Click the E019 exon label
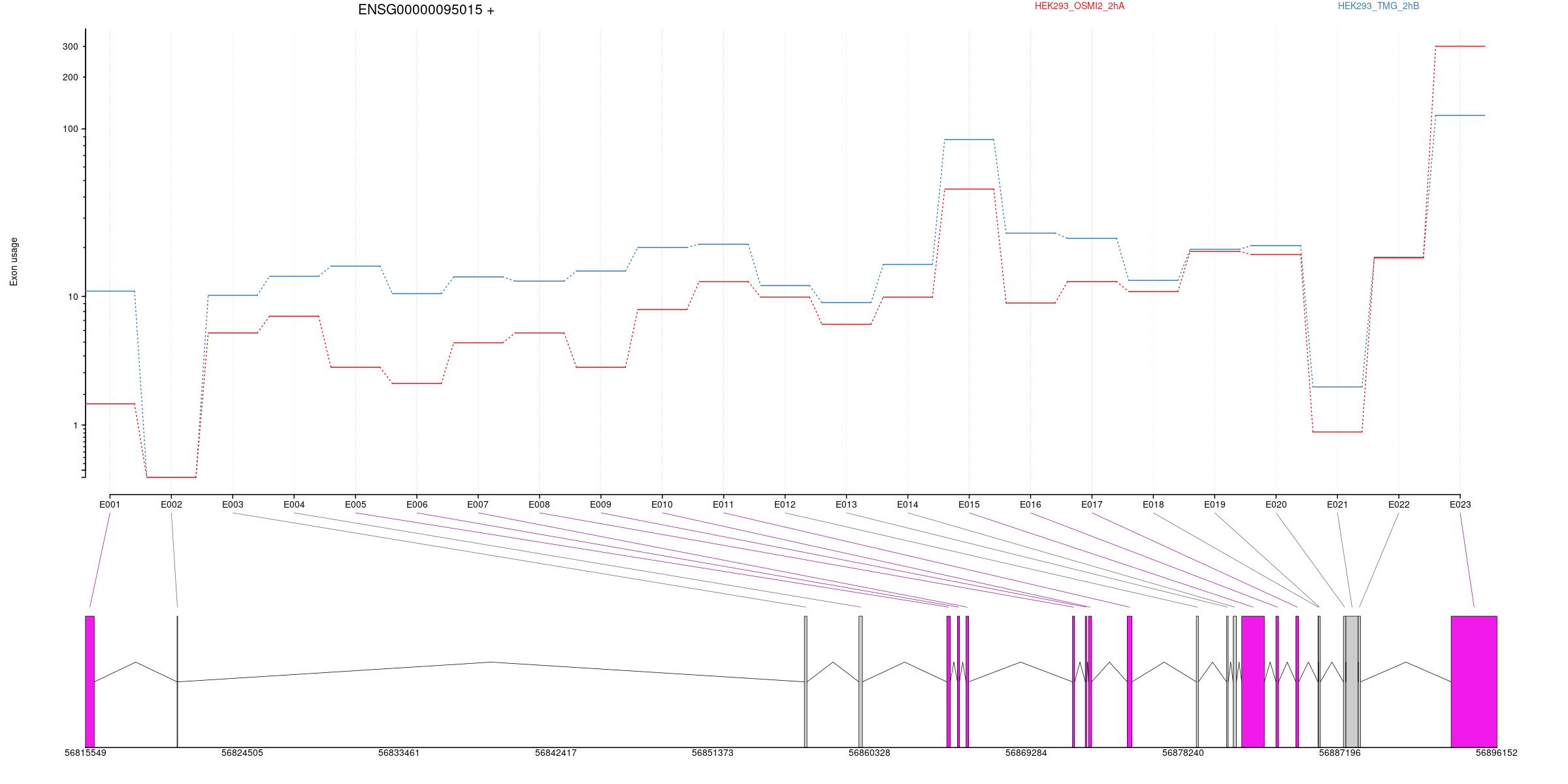Viewport: 1568px width, 784px height. click(1215, 504)
